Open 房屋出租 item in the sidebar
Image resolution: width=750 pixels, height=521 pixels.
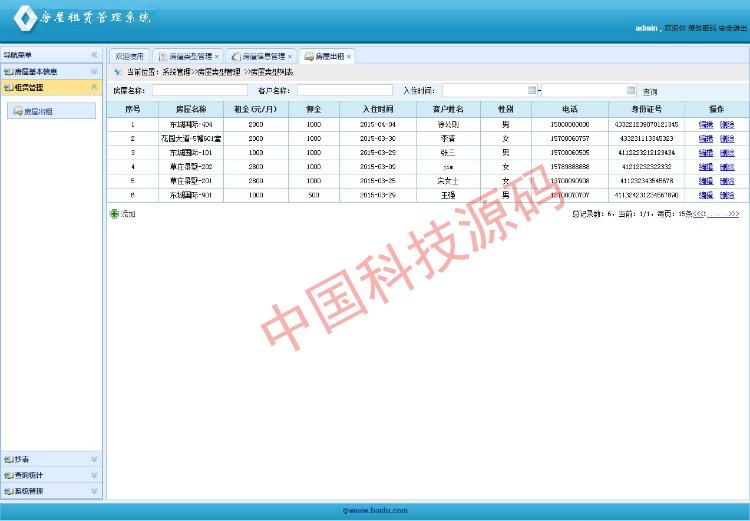pos(51,111)
